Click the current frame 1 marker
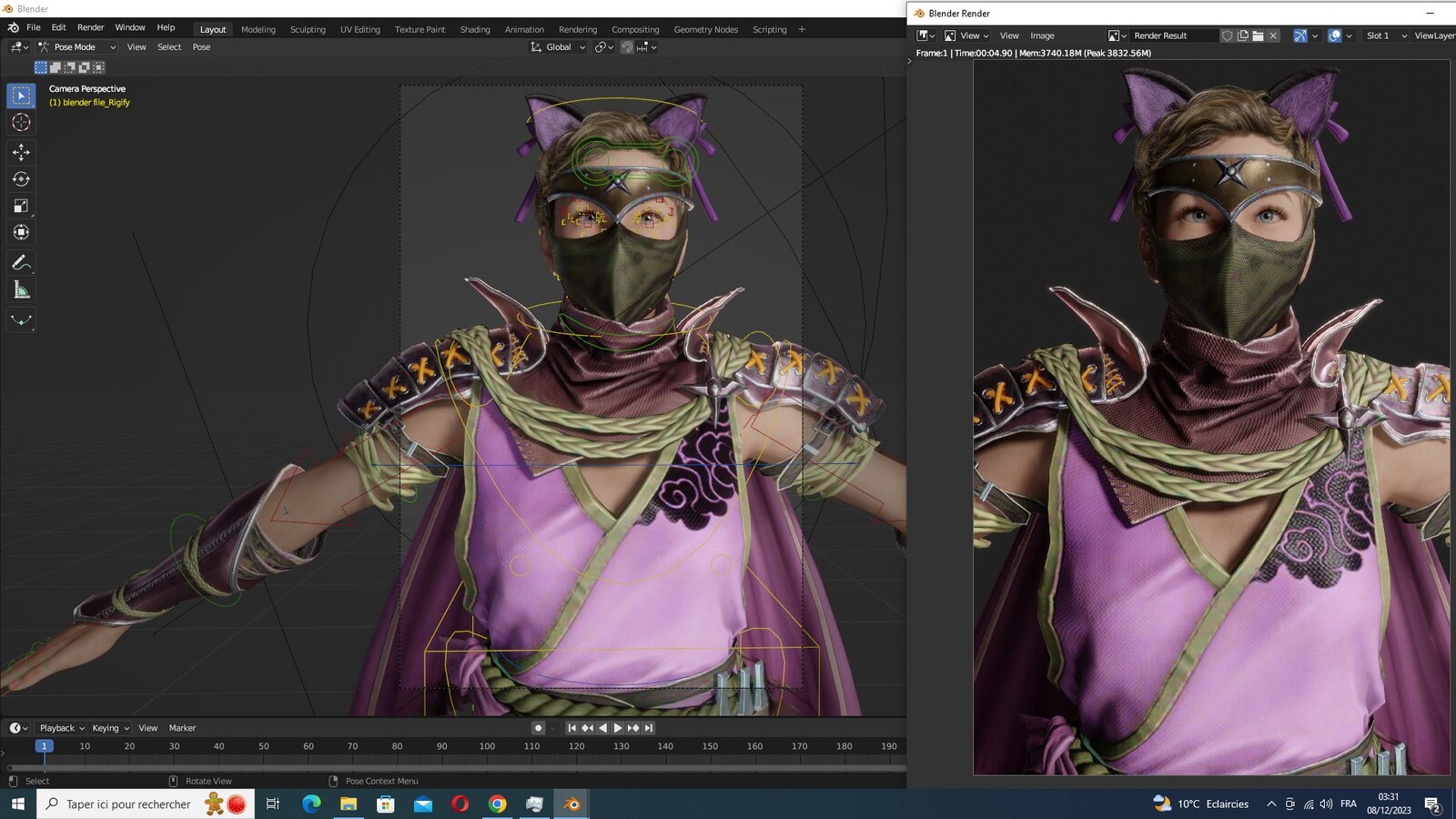The width and height of the screenshot is (1456, 819). [x=43, y=746]
